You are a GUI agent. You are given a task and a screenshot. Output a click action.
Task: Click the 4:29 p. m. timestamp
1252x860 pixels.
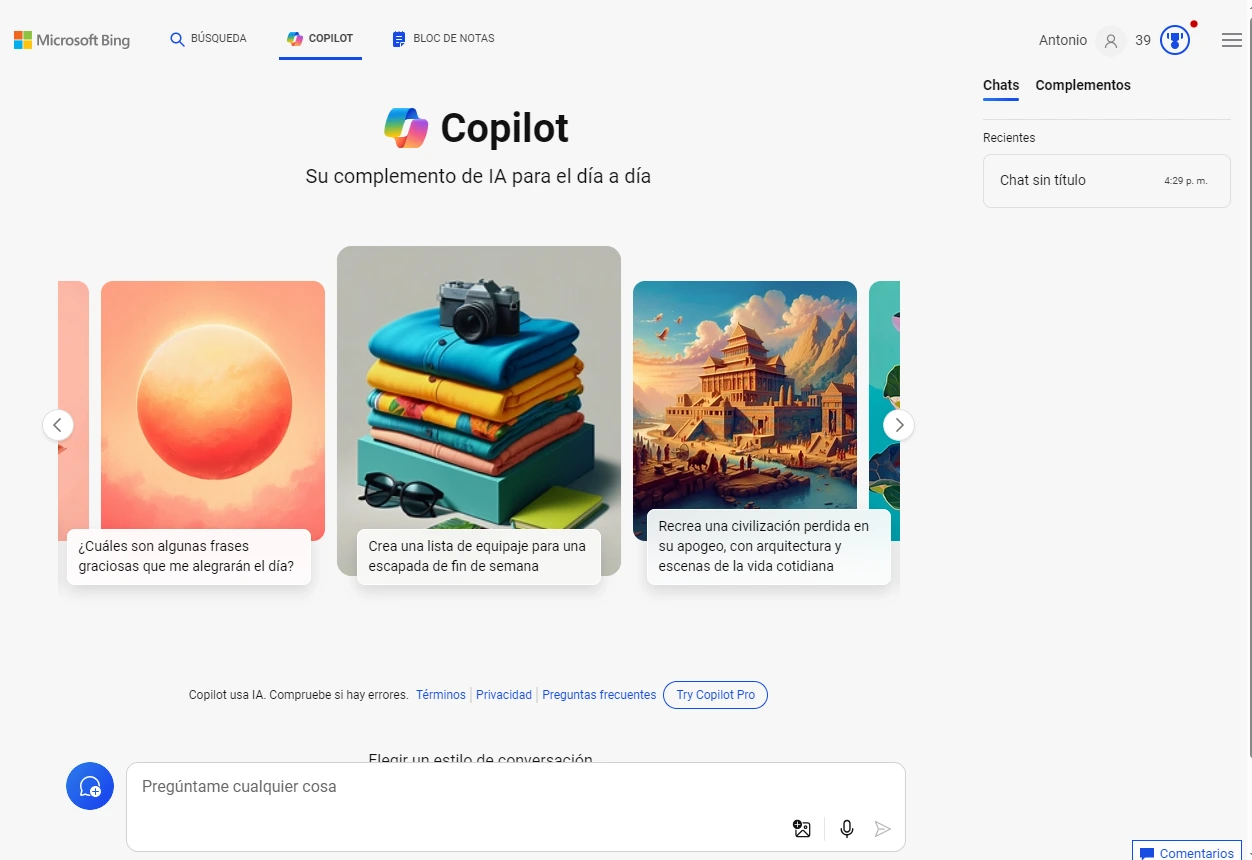[1186, 181]
